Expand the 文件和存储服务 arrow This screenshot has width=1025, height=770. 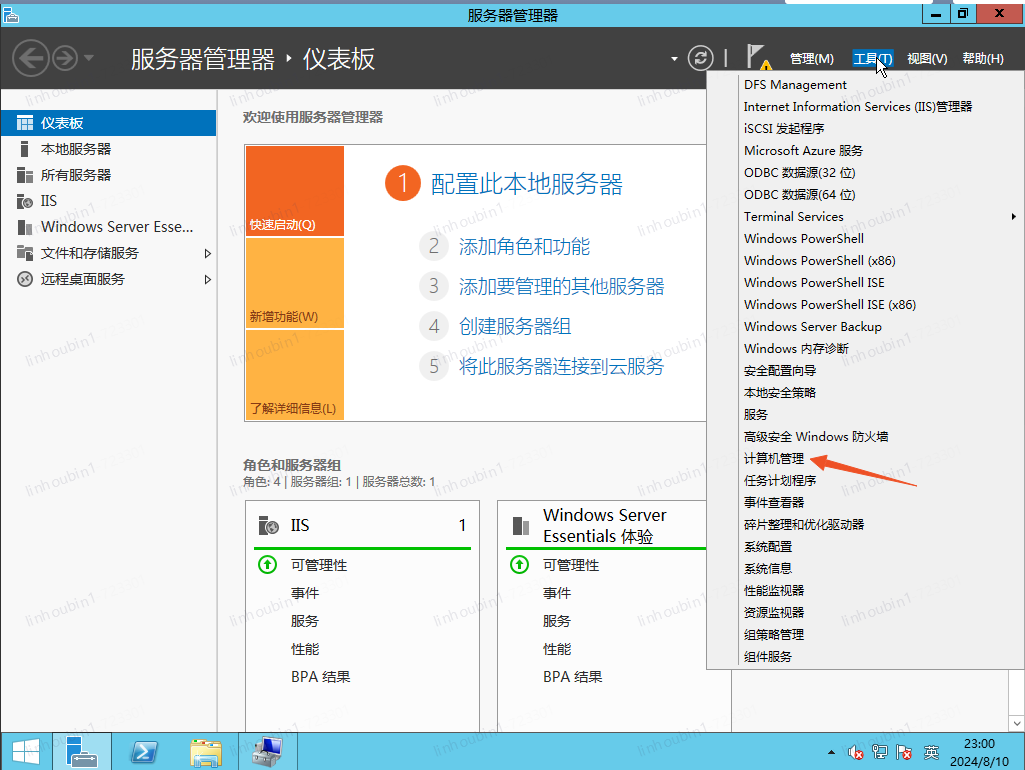(207, 254)
